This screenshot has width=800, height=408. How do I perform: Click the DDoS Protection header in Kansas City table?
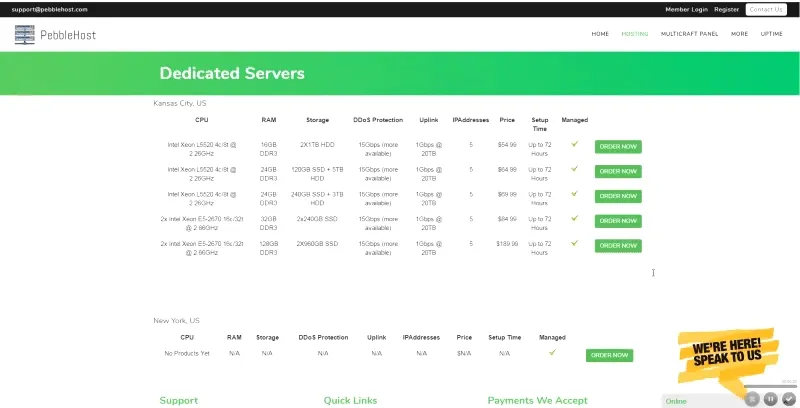click(x=378, y=120)
